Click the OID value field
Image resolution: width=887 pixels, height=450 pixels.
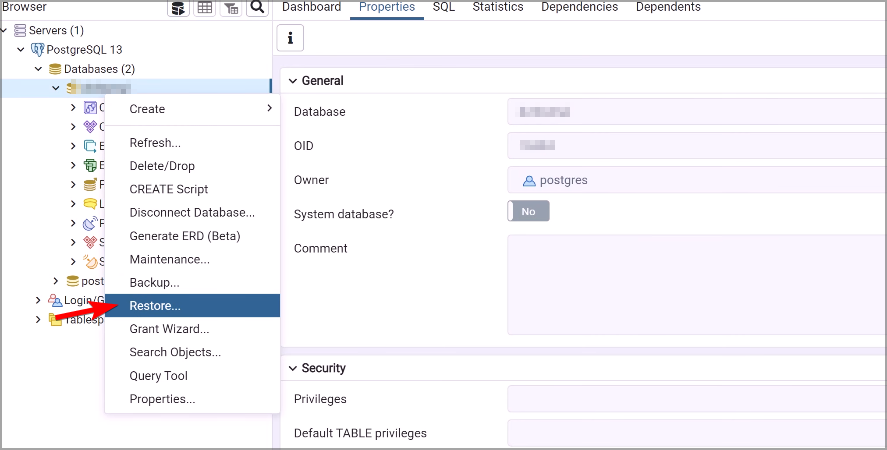click(697, 145)
